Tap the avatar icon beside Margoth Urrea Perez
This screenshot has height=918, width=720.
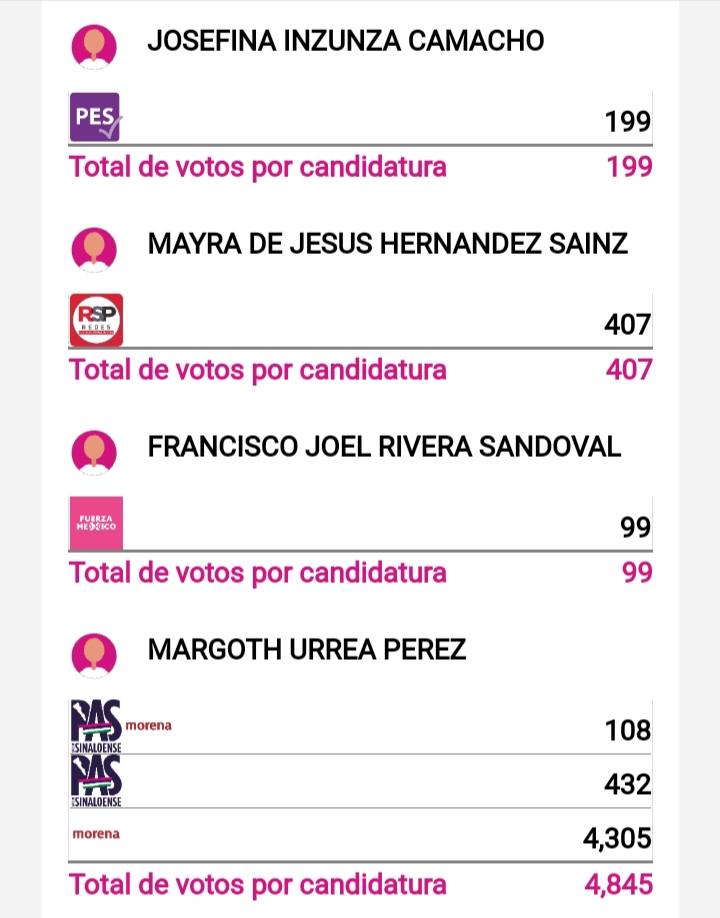pos(95,654)
